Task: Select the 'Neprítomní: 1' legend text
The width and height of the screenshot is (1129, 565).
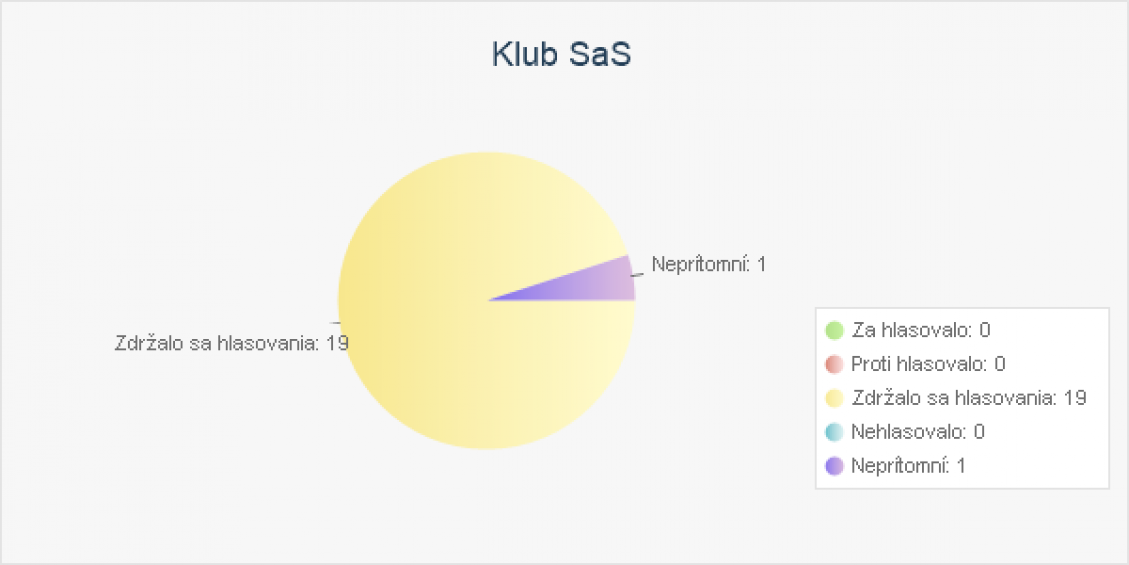Action: click(x=909, y=466)
